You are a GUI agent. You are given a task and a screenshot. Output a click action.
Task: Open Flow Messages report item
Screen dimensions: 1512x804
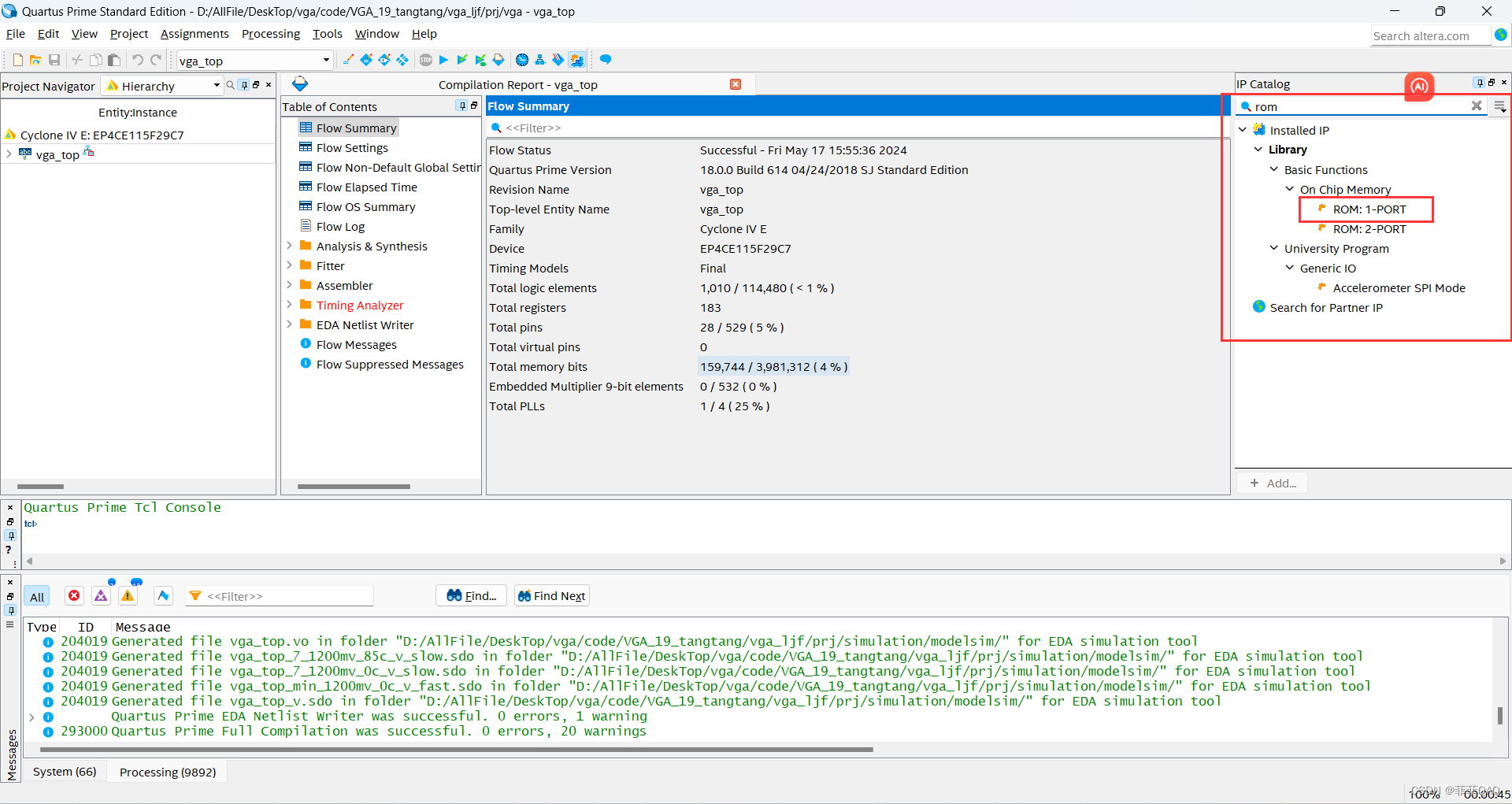point(356,345)
